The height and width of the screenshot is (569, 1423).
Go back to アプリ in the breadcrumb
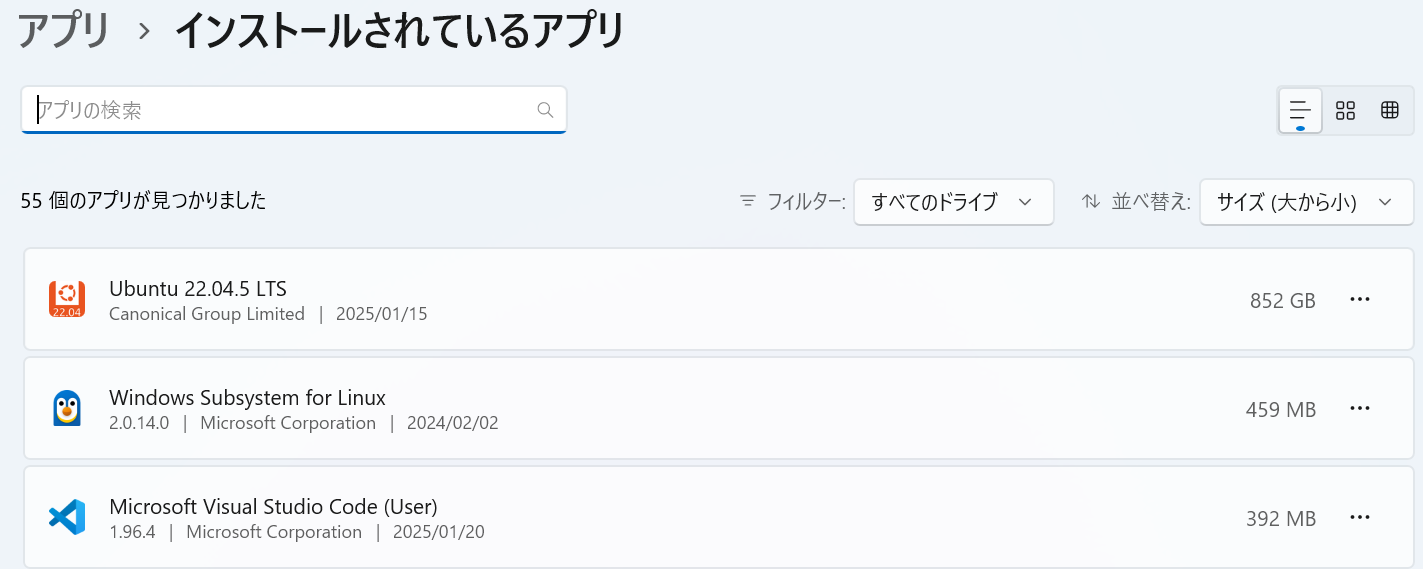point(64,30)
